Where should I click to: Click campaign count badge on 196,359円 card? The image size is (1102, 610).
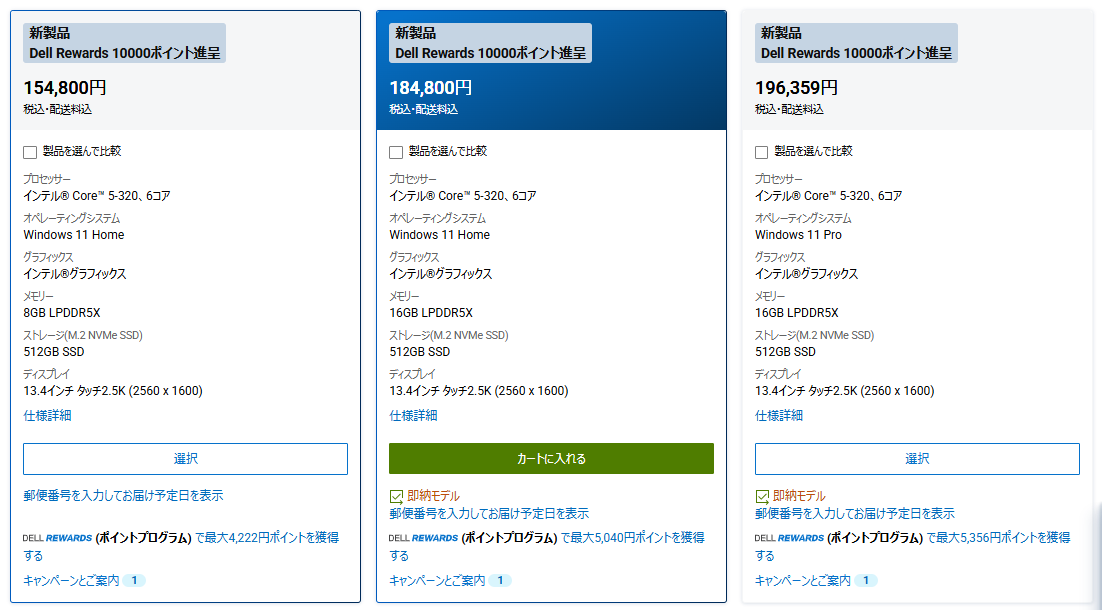pos(866,580)
